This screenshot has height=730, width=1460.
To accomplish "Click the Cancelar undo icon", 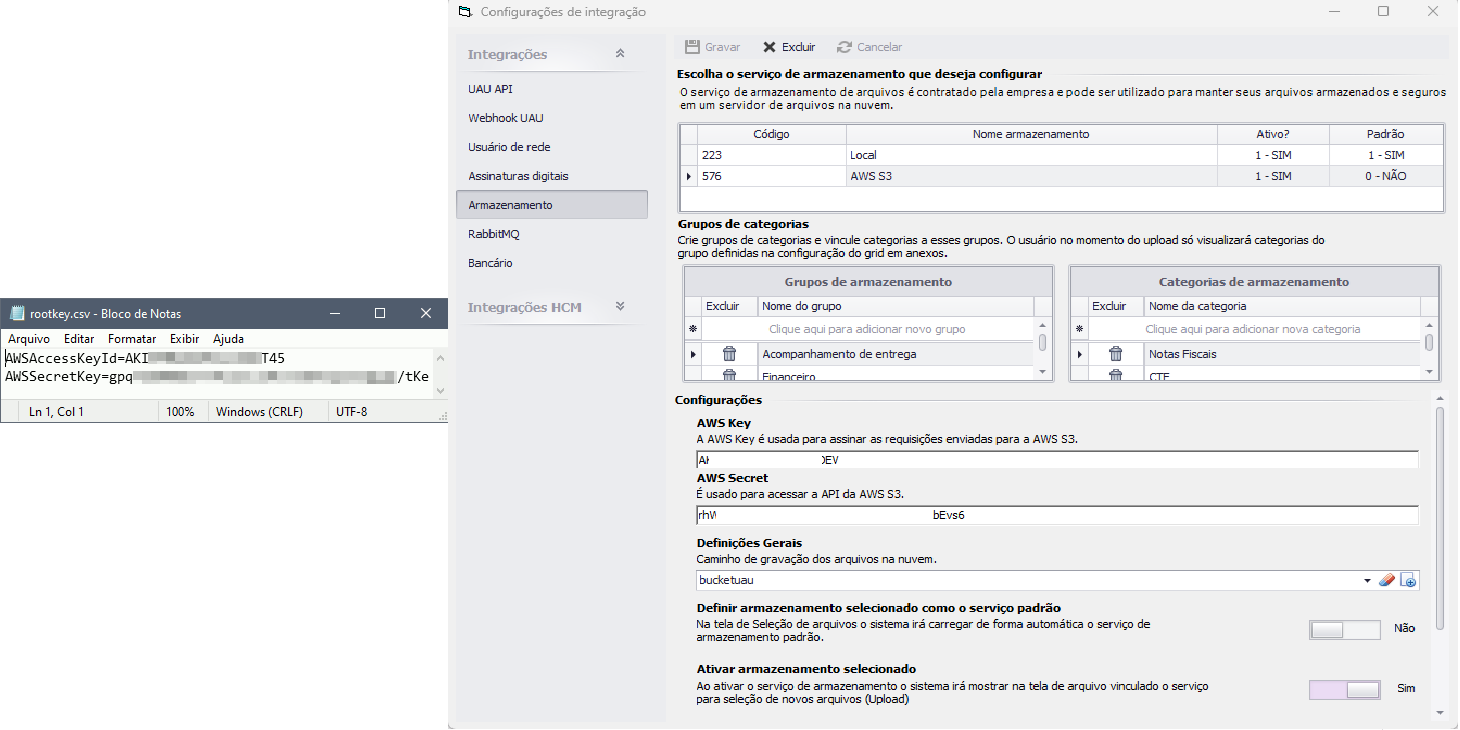I will tap(845, 47).
